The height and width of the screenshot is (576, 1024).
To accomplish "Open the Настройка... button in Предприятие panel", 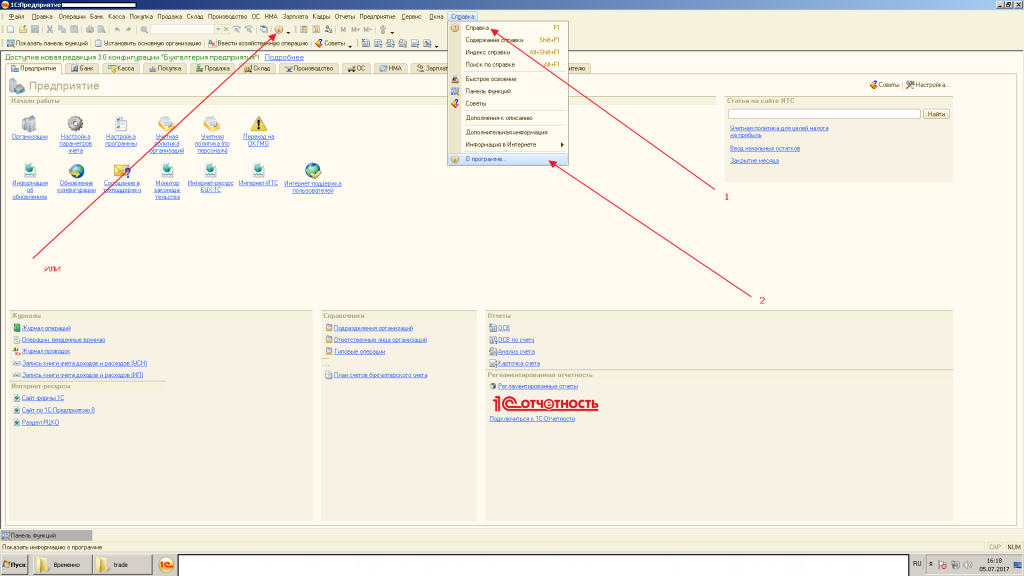I will 927,85.
